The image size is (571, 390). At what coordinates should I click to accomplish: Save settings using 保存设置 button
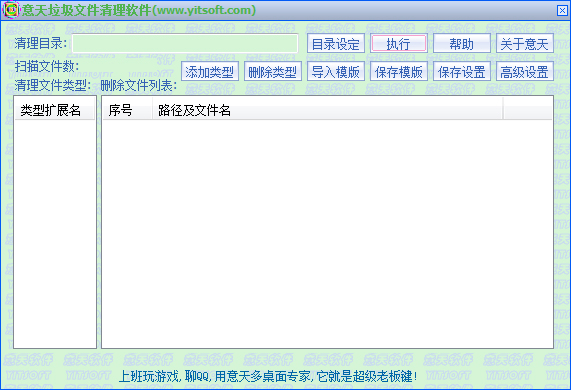point(462,71)
